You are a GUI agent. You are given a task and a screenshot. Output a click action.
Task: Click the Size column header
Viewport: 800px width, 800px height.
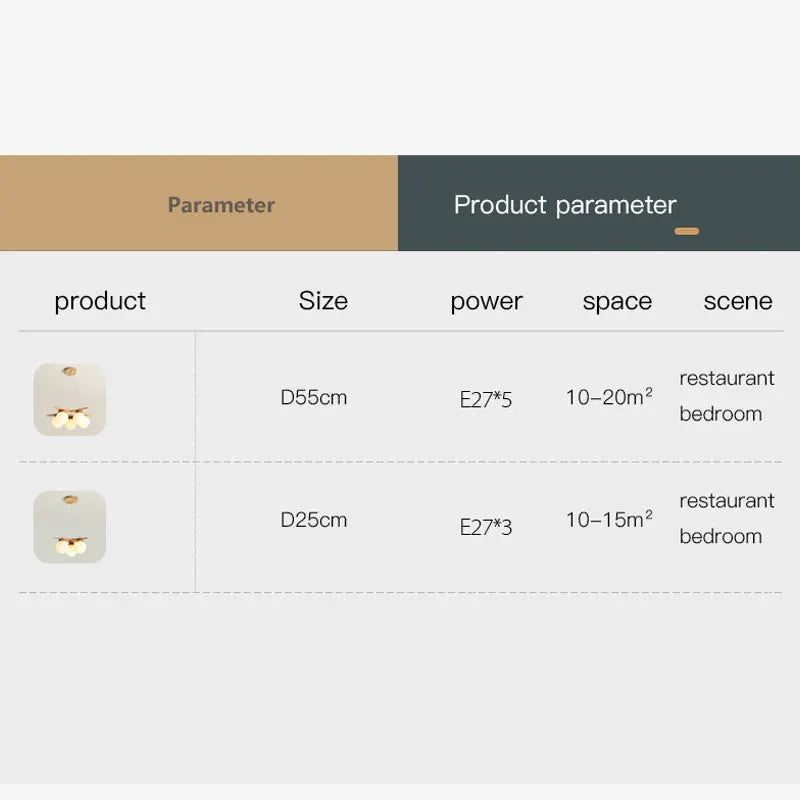tap(323, 301)
